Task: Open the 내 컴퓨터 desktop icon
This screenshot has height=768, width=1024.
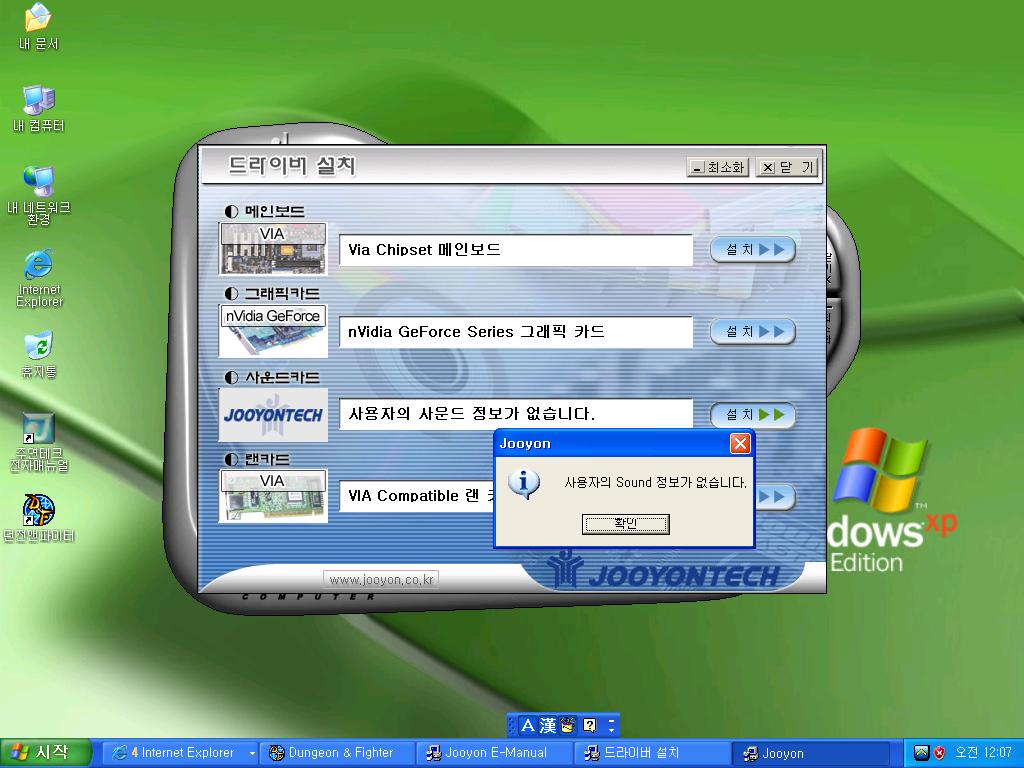Action: [x=39, y=108]
